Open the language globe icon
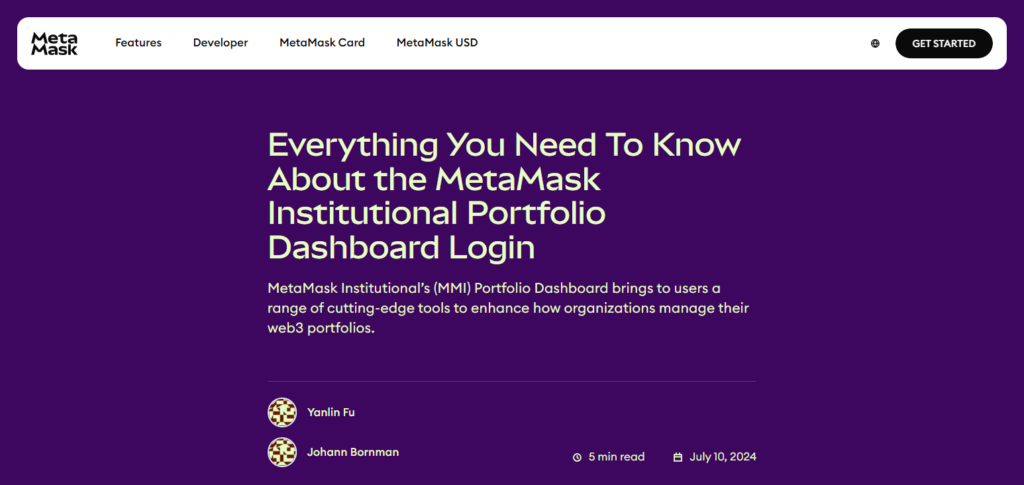1024x485 pixels. point(875,44)
